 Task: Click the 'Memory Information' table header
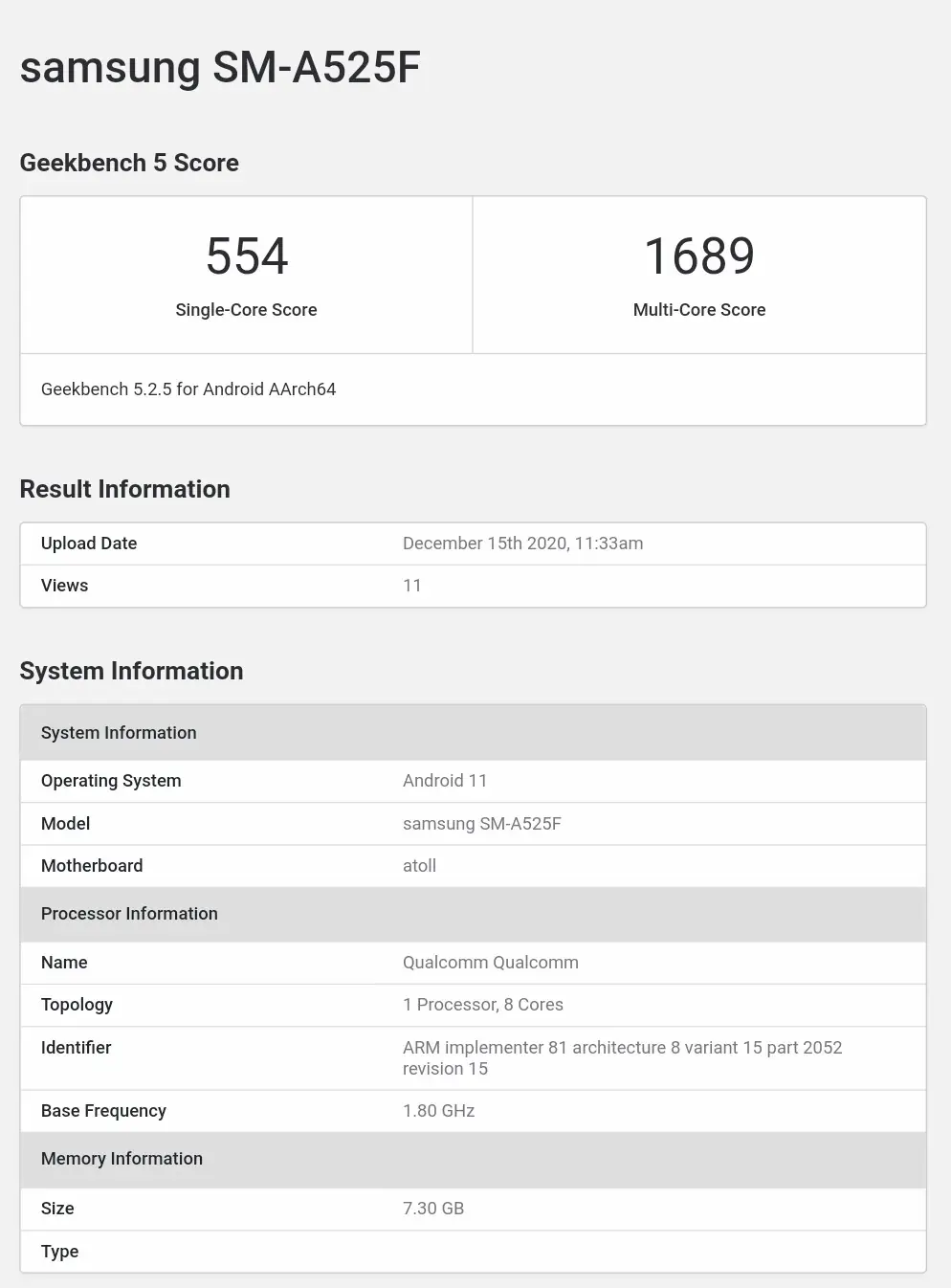point(474,1159)
